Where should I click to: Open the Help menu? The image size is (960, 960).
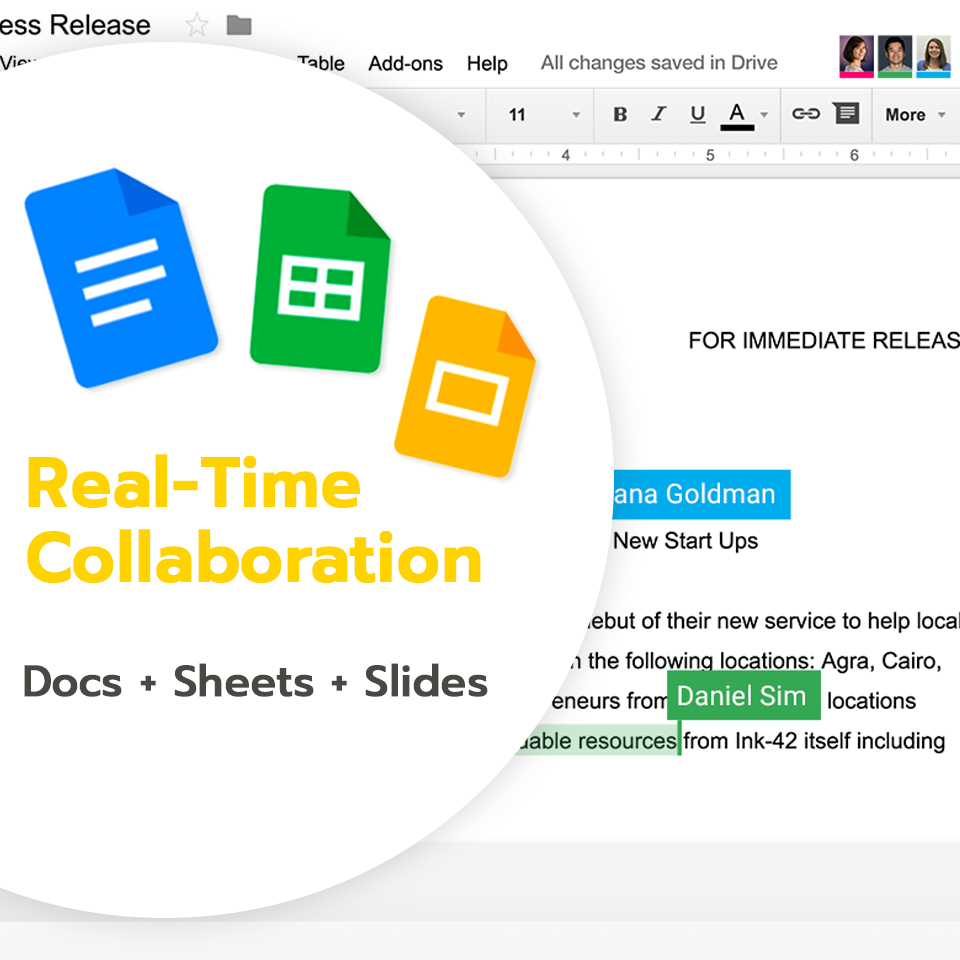[487, 63]
